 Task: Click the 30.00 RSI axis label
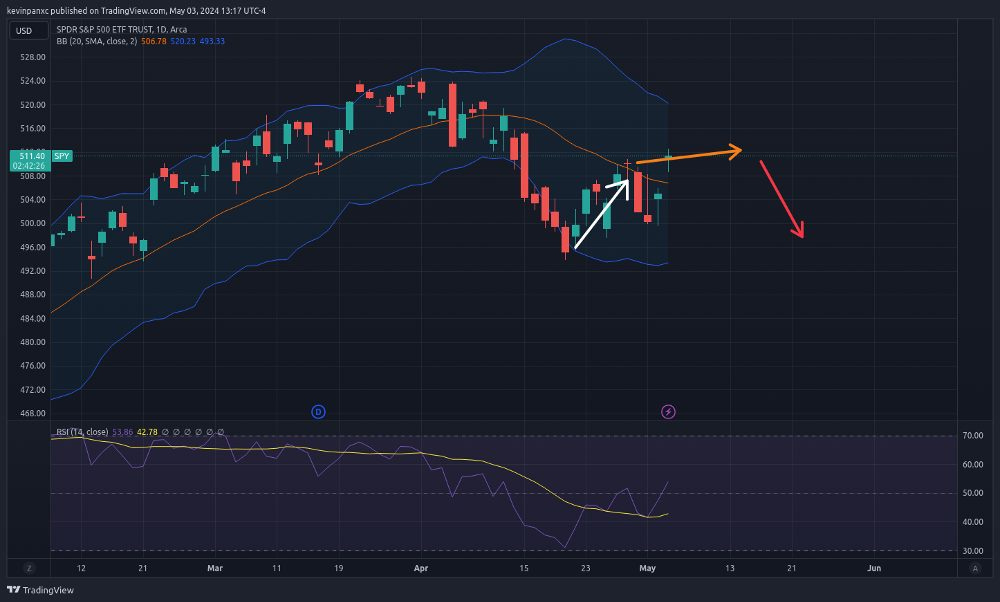click(973, 550)
